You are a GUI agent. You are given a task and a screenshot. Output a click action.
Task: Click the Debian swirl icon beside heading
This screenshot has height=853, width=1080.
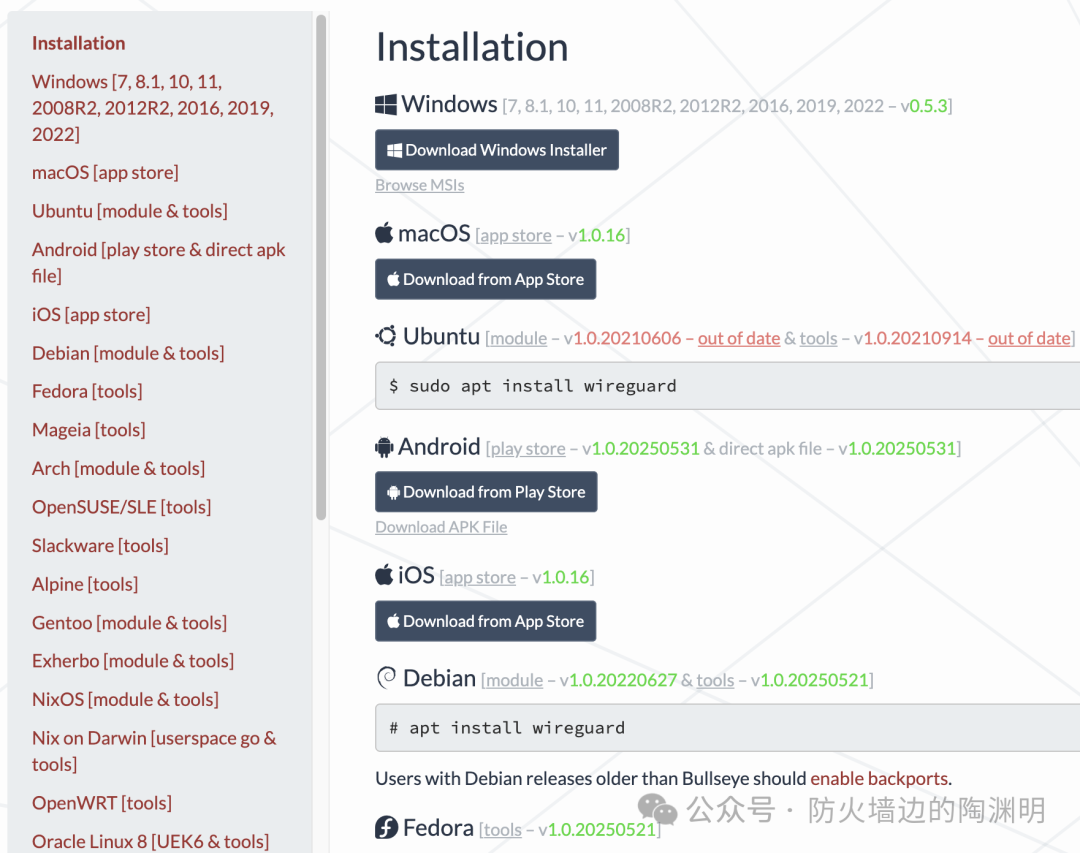pos(386,679)
